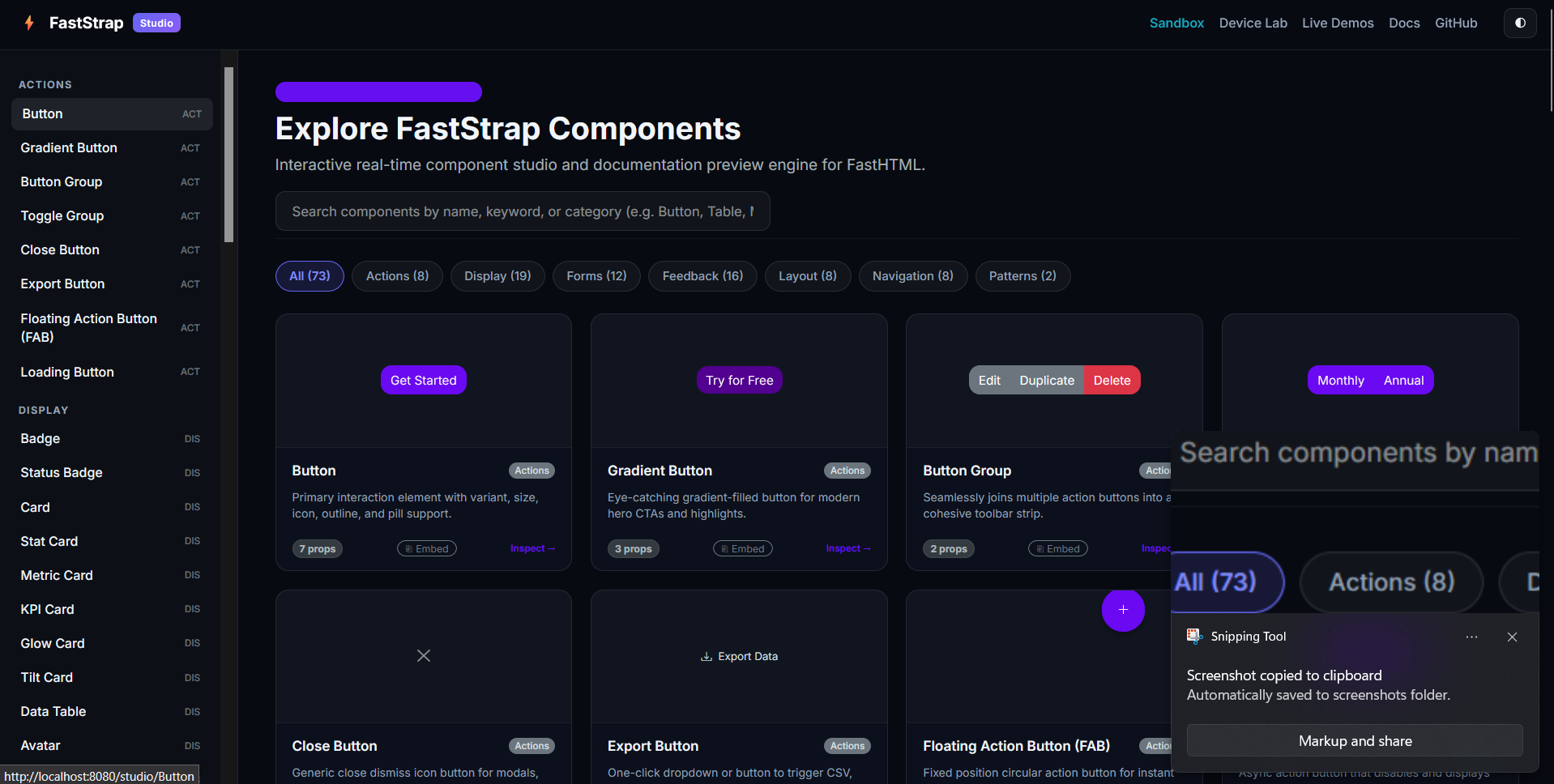Click Inspect link on Button card
This screenshot has width=1554, height=784.
point(532,549)
